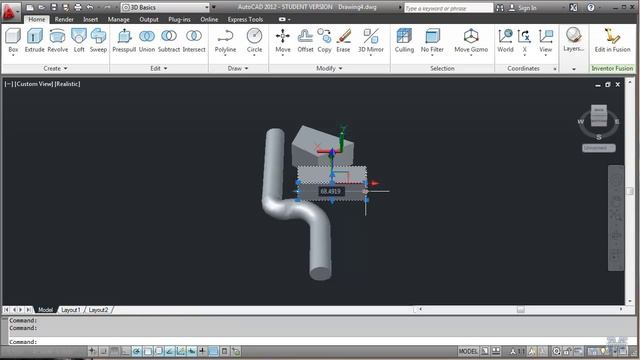Select the Circle tool
Viewport: 640px width, 360px height.
254,41
